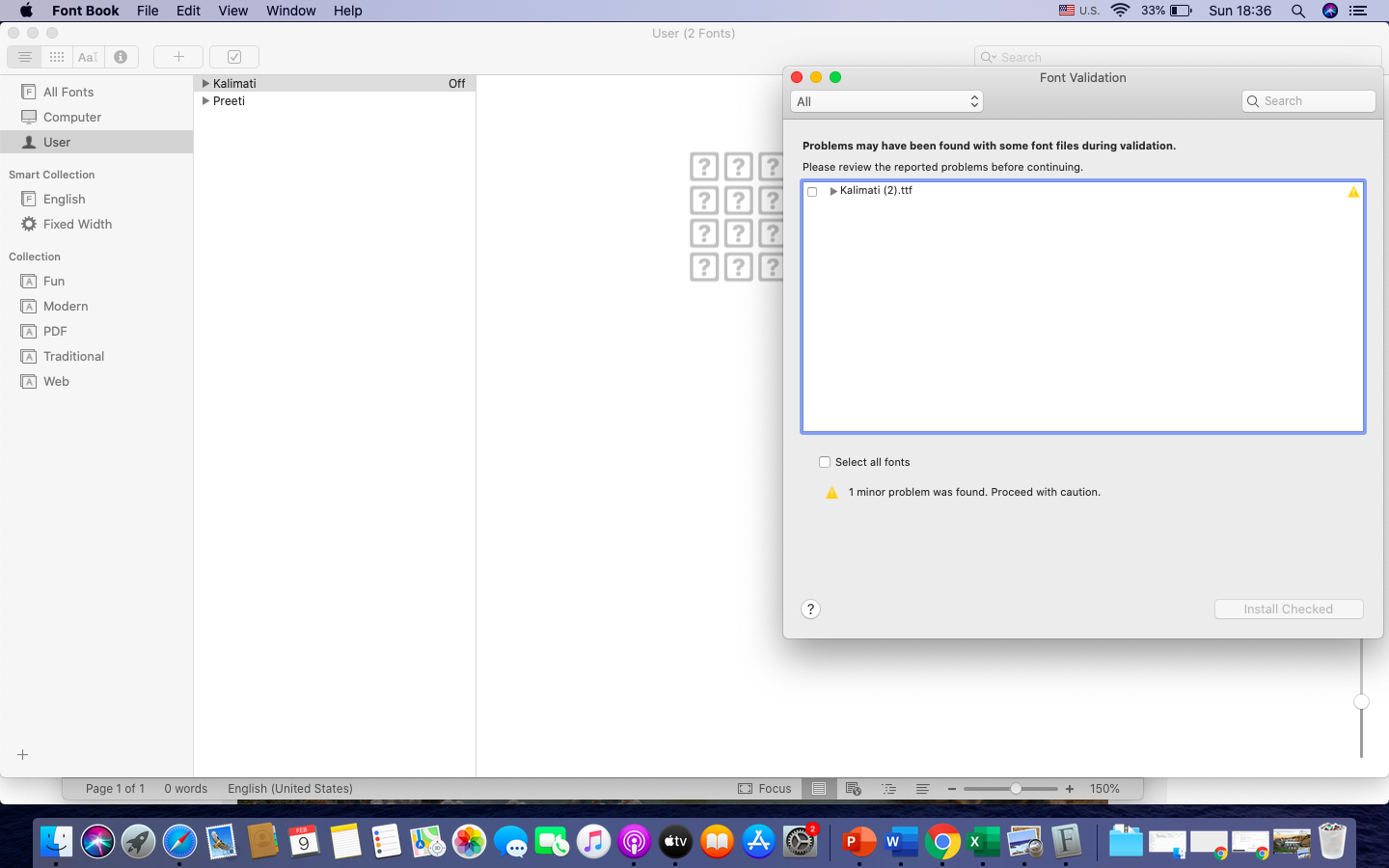Click the font size slider handle in Font Book
The image size is (1389, 868).
[x=1361, y=702]
